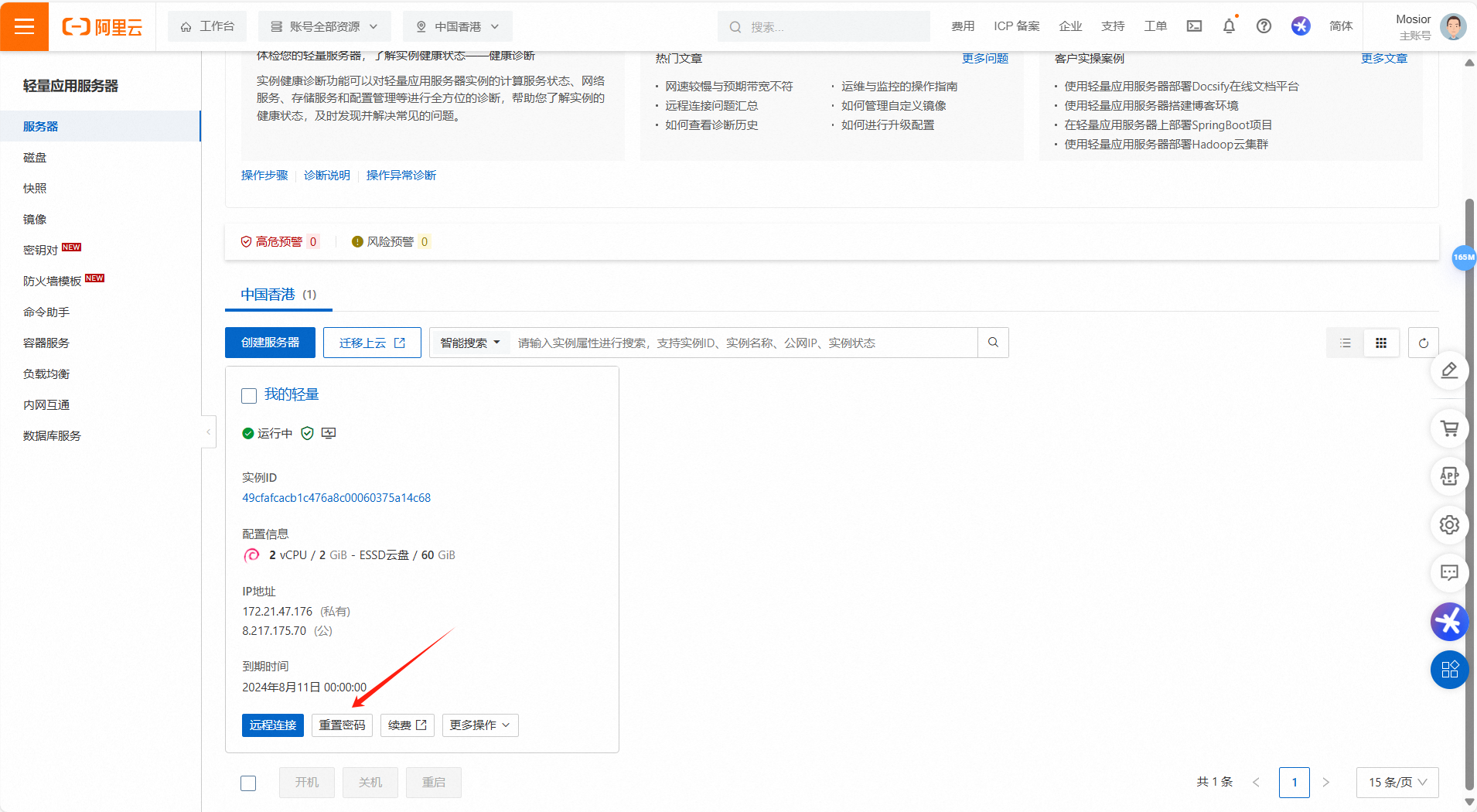Check the 我的轻量 server checkbox
Image resolution: width=1477 pixels, height=812 pixels.
tap(249, 396)
